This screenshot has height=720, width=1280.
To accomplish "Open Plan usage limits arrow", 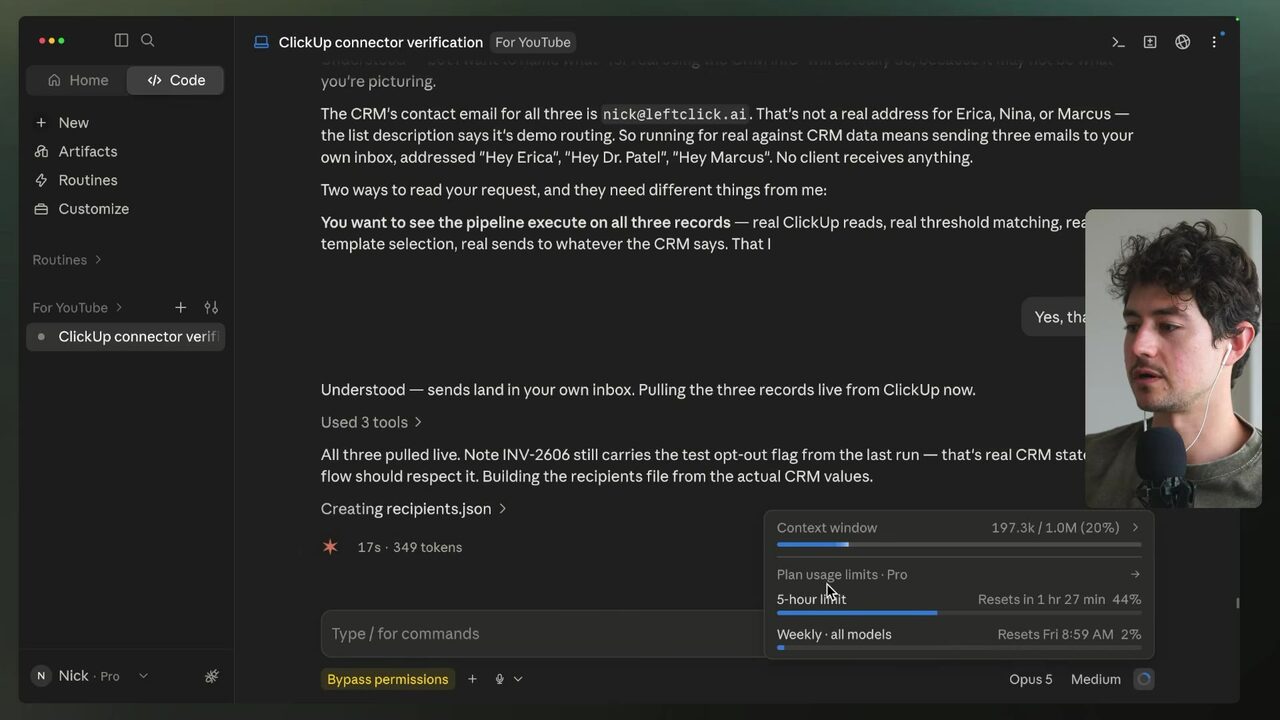I will tap(1135, 575).
